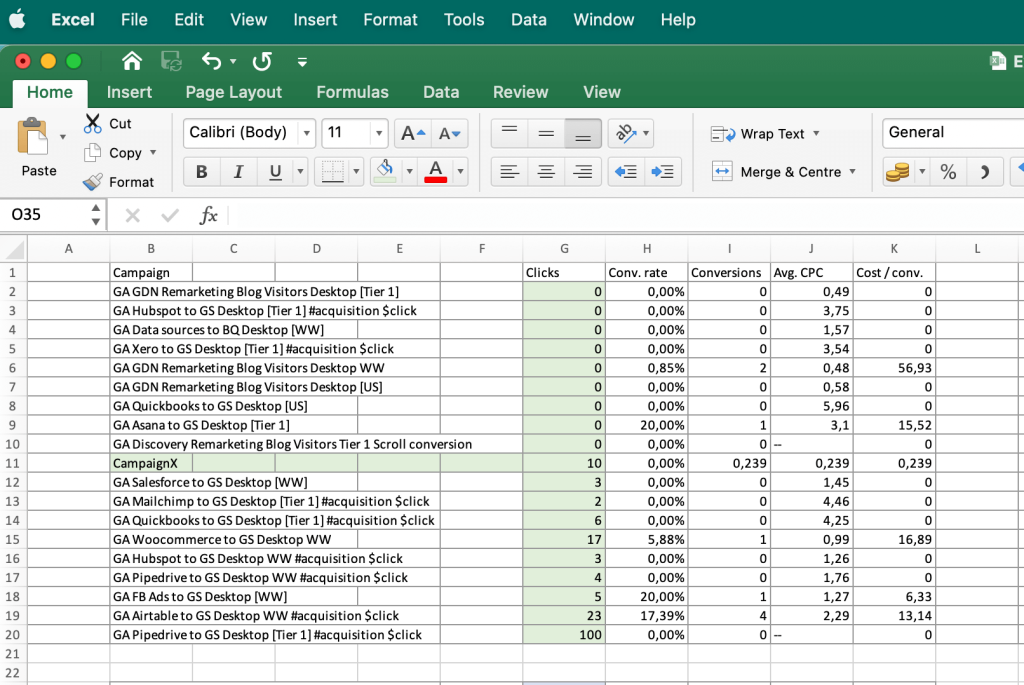Expand the font color dropdown arrow
This screenshot has height=685, width=1024.
tap(460, 171)
